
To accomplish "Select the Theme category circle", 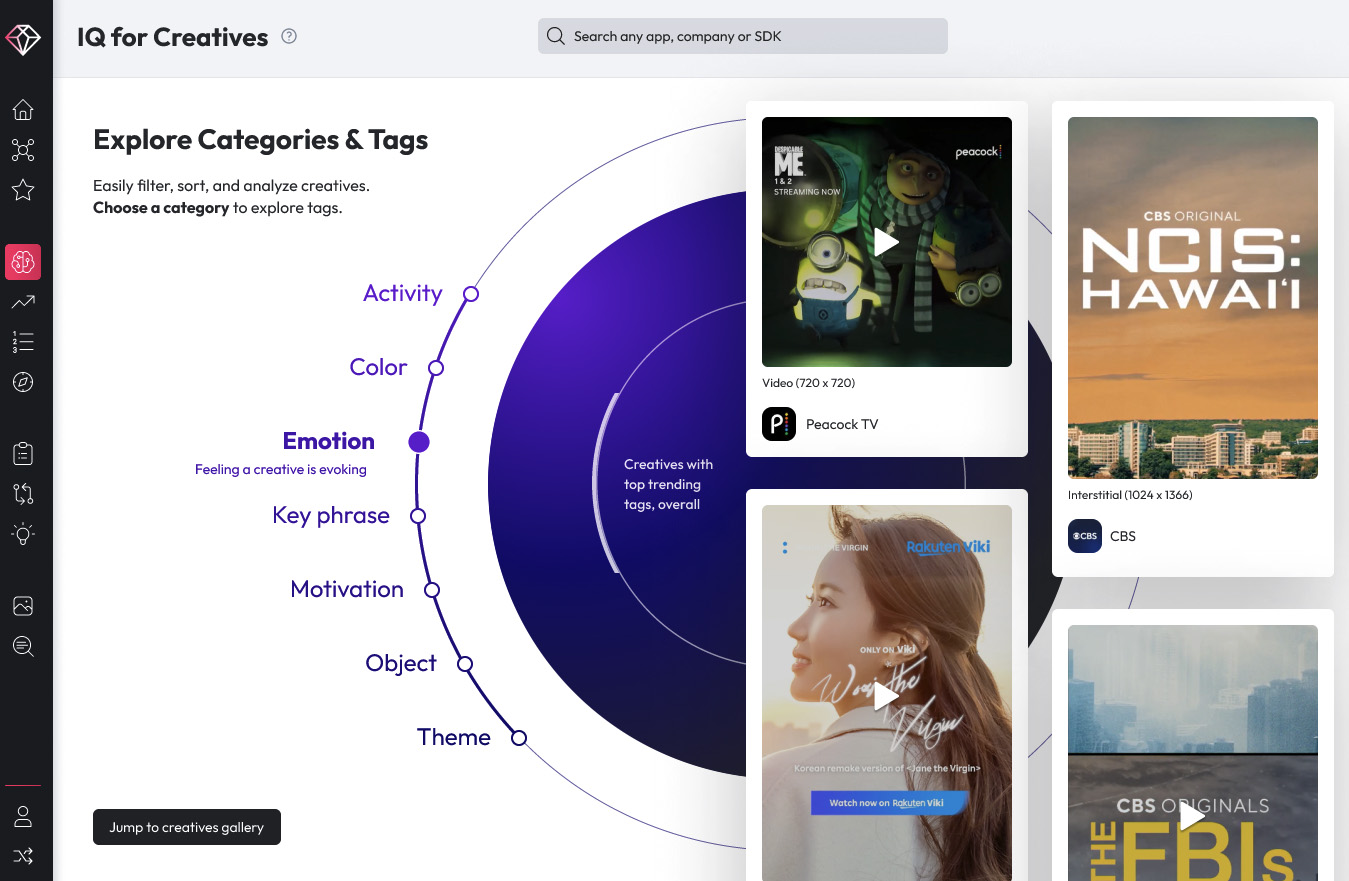I will (519, 738).
